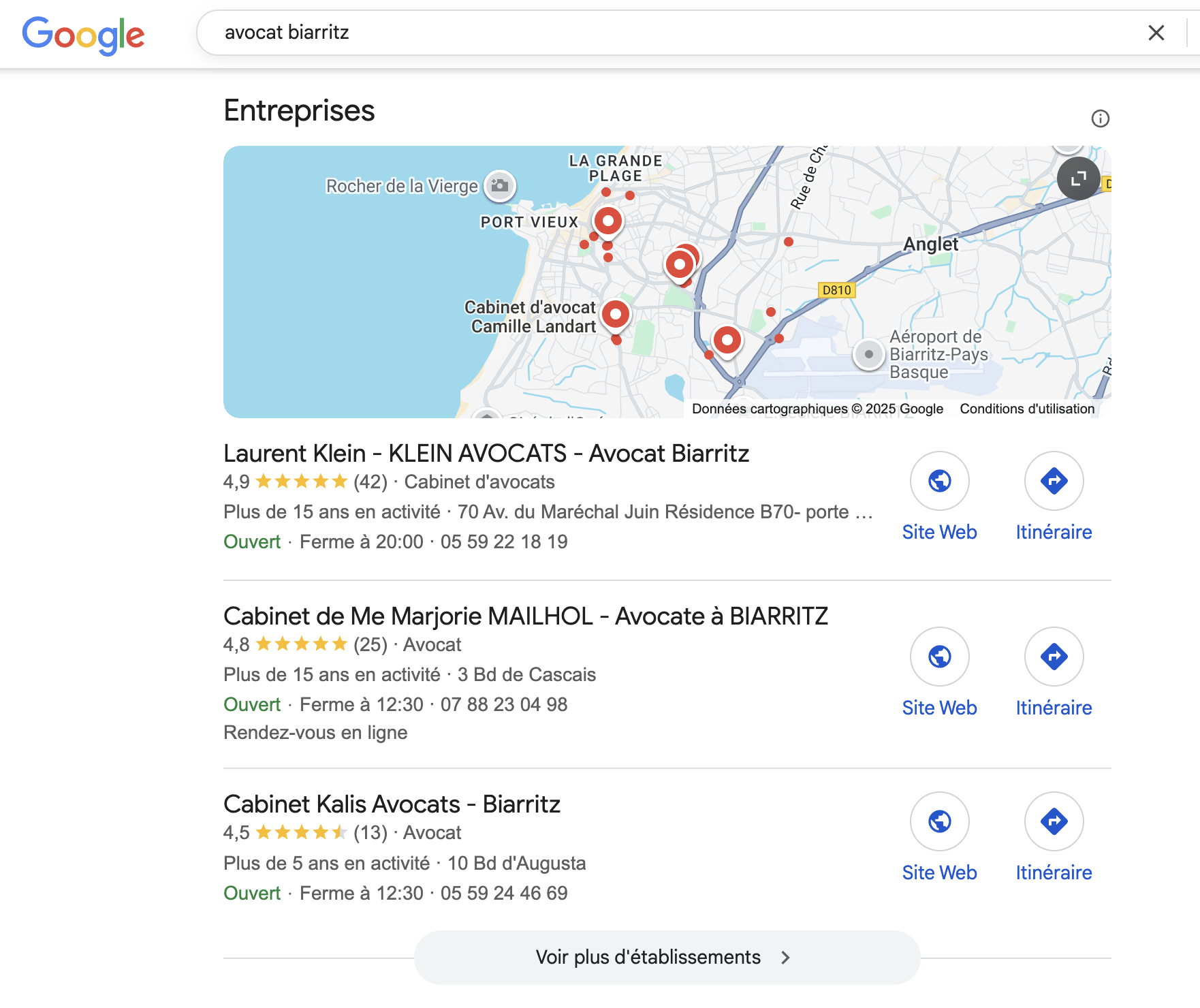1200x1008 pixels.
Task: Open the info icon beside Entreprises heading
Action: coord(1101,117)
